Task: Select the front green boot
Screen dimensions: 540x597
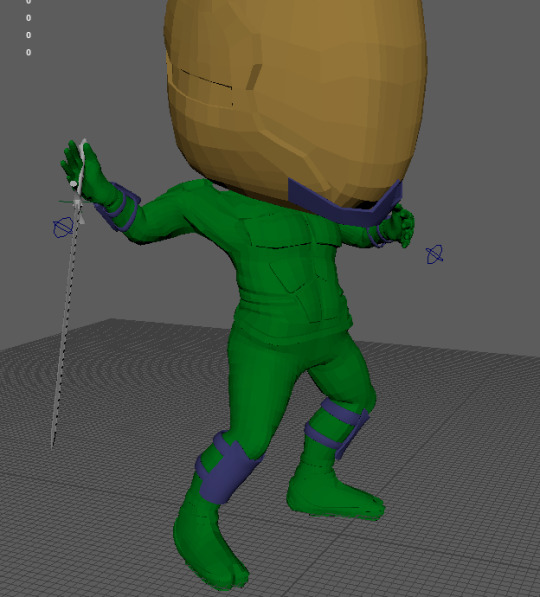Action: coord(208,544)
